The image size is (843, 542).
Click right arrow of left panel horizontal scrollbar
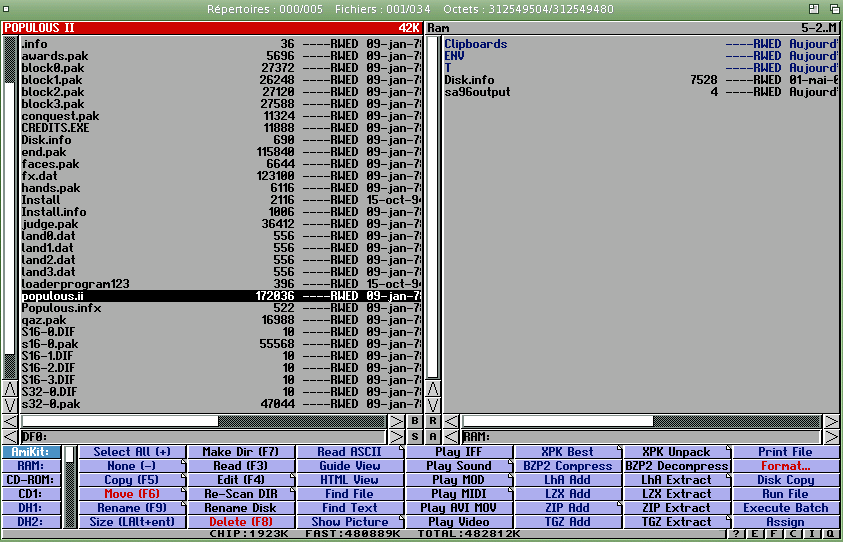click(x=397, y=421)
